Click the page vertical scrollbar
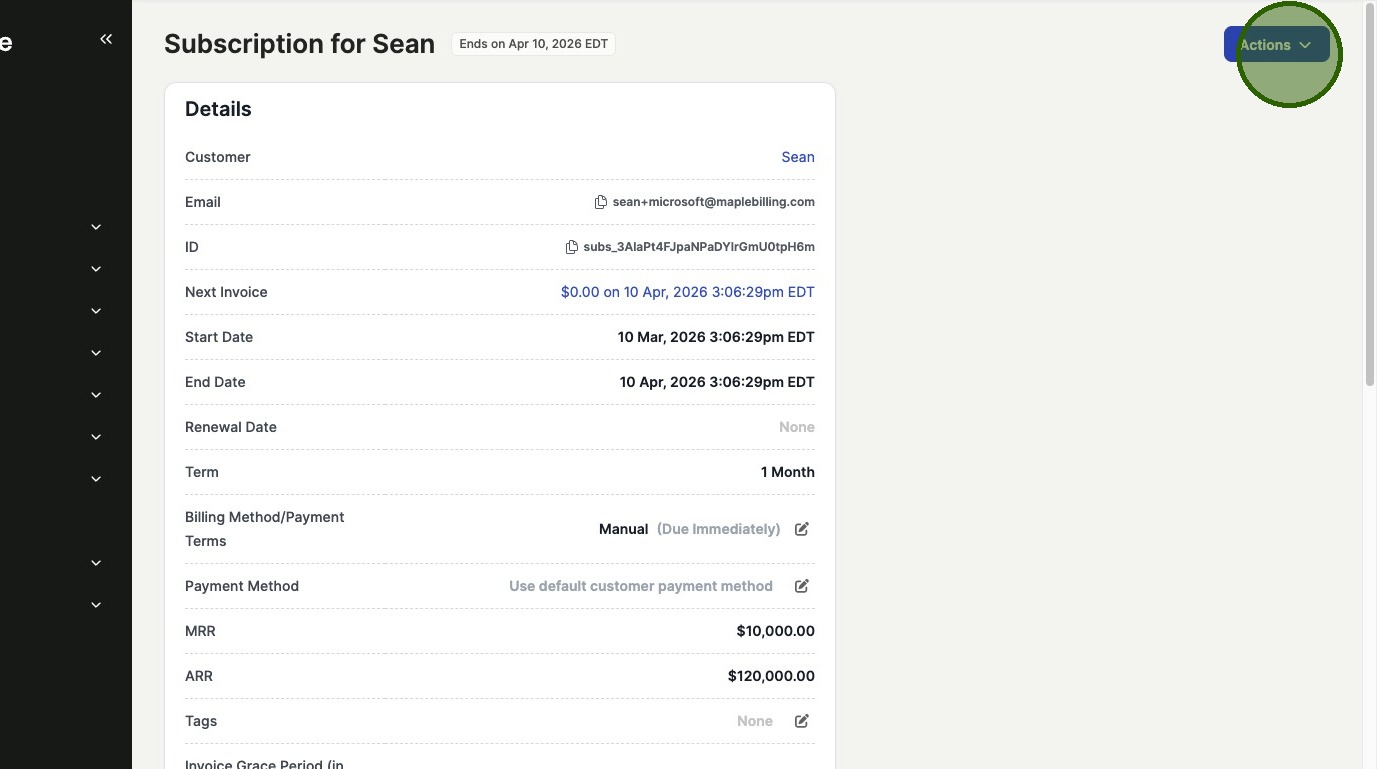This screenshot has width=1377, height=769. [x=1370, y=200]
